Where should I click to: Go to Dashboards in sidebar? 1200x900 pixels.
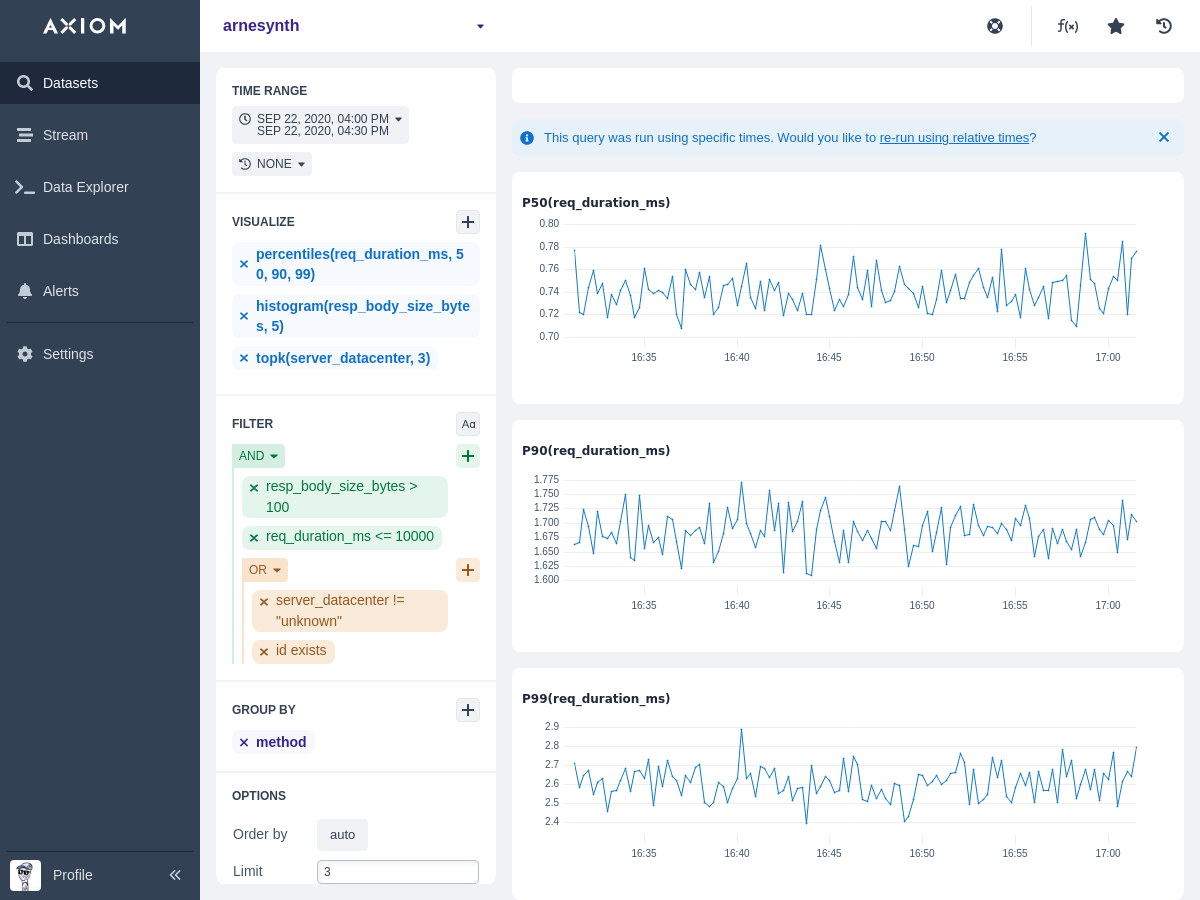pyautogui.click(x=80, y=239)
